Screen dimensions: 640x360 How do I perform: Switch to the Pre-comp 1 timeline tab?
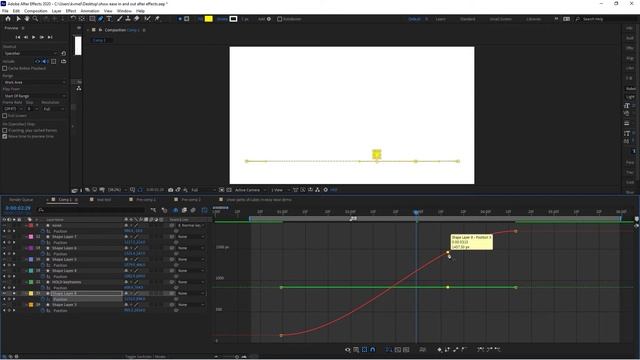point(146,200)
